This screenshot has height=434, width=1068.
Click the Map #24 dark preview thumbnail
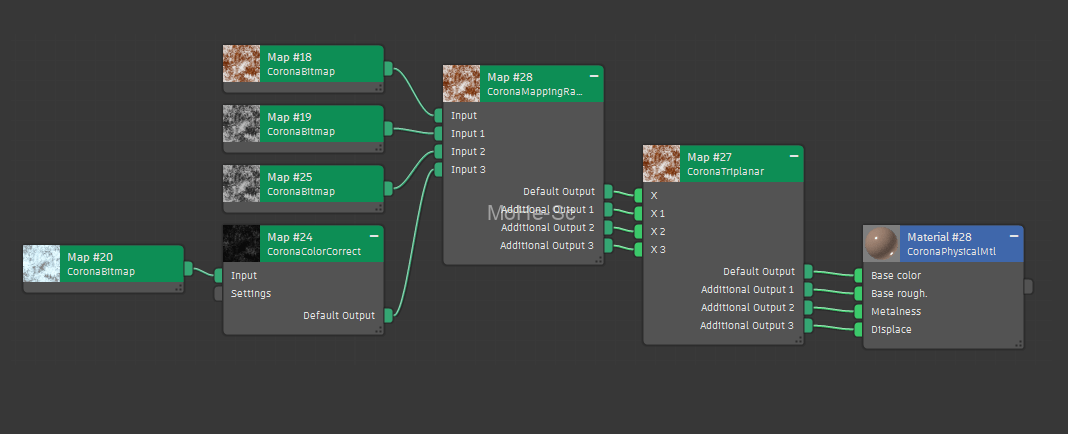click(241, 244)
